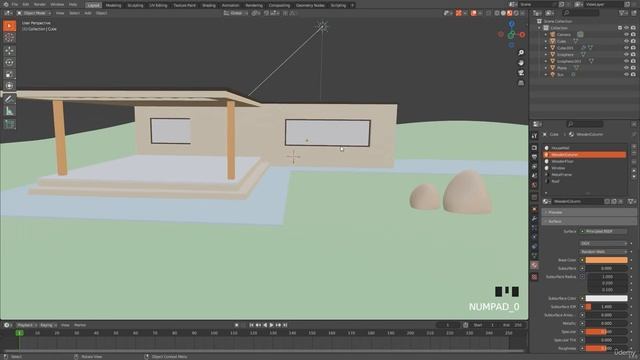Viewport: 640px width, 360px height.
Task: Switch to the Shading workspace tab
Action: pos(209,5)
